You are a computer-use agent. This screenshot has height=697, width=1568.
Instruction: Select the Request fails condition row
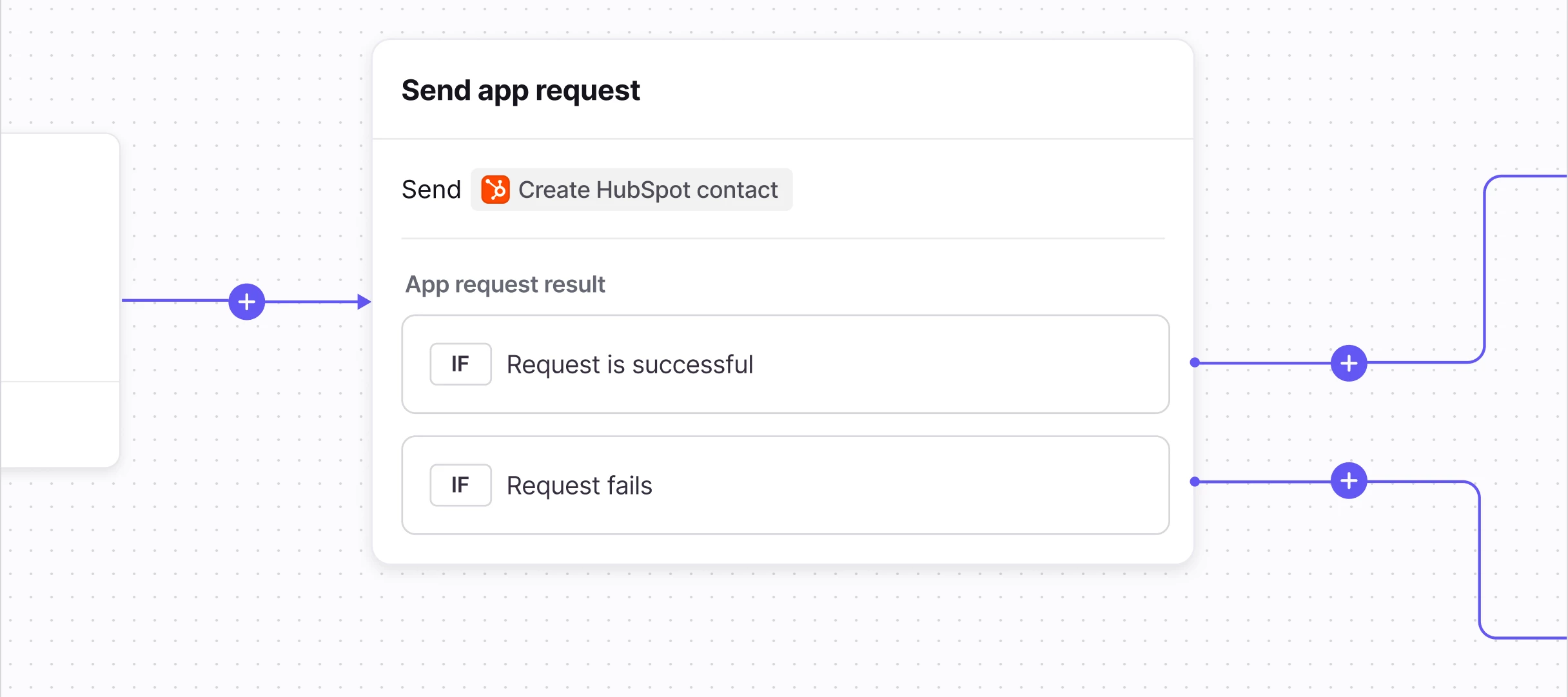[x=903, y=485]
